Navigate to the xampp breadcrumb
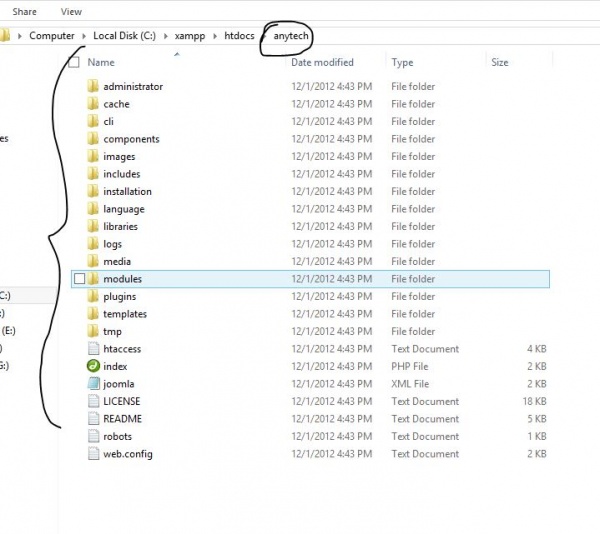Viewport: 600px width, 534px height. 190,36
